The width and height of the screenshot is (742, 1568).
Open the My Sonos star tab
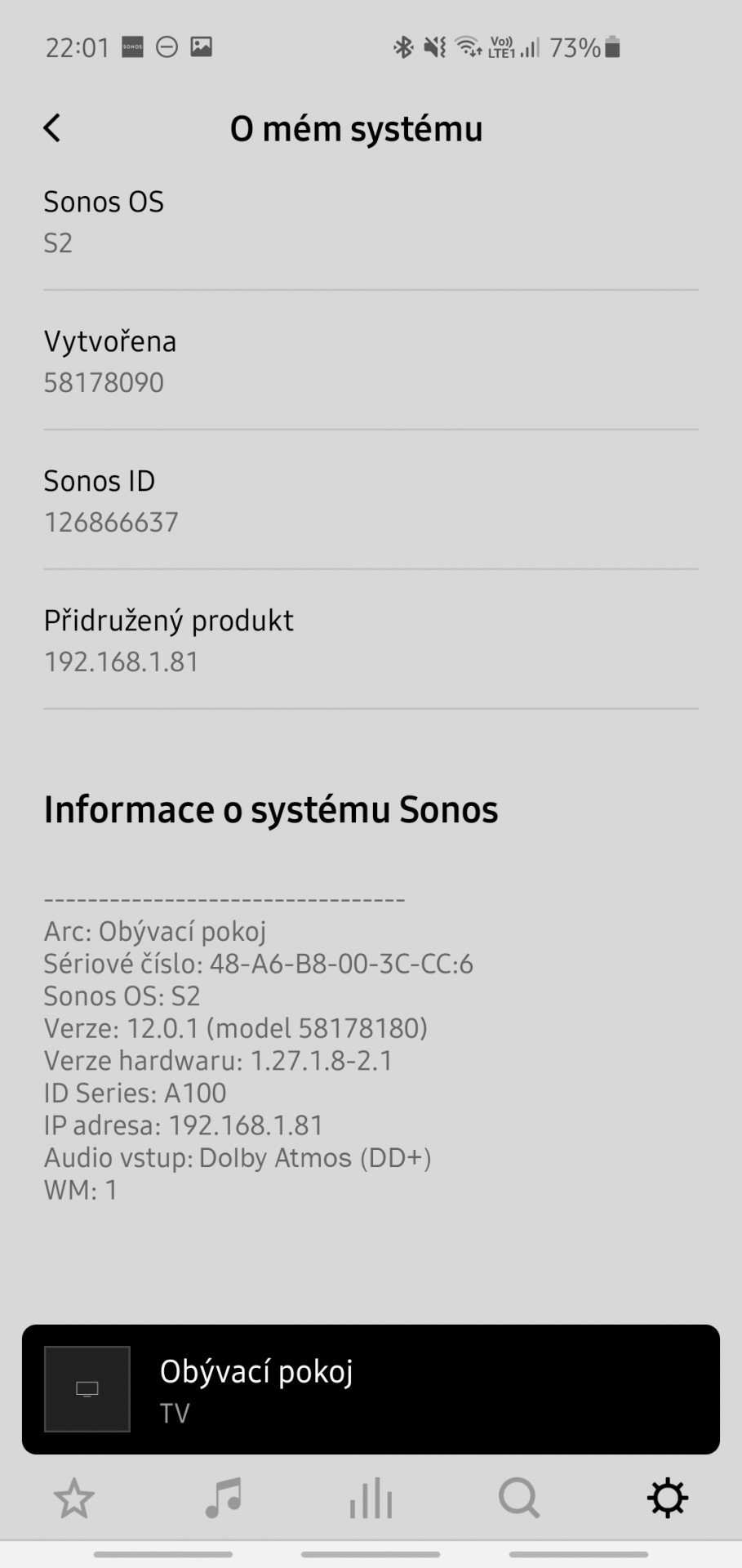74,1499
